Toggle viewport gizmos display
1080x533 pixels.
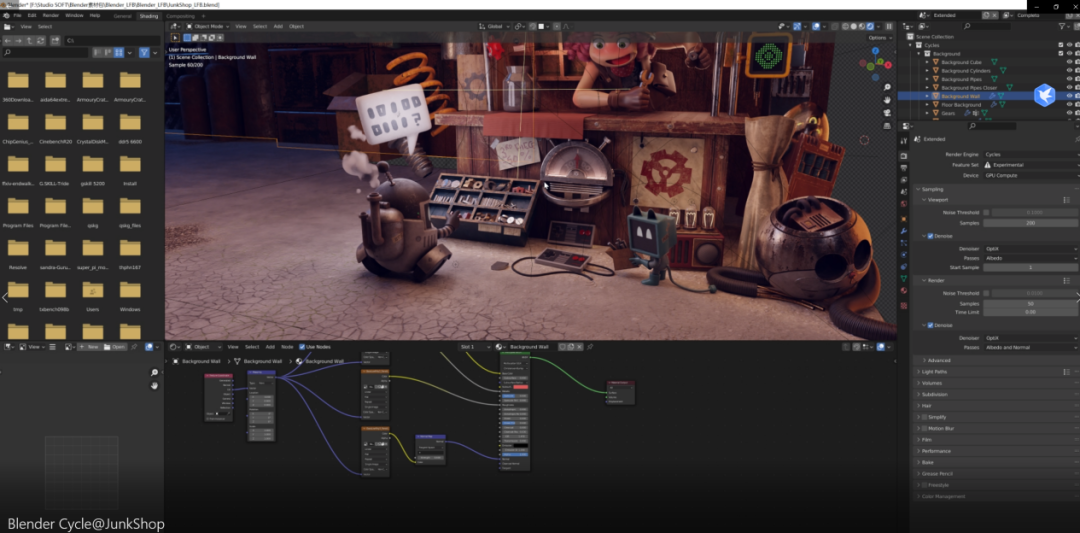(x=797, y=26)
